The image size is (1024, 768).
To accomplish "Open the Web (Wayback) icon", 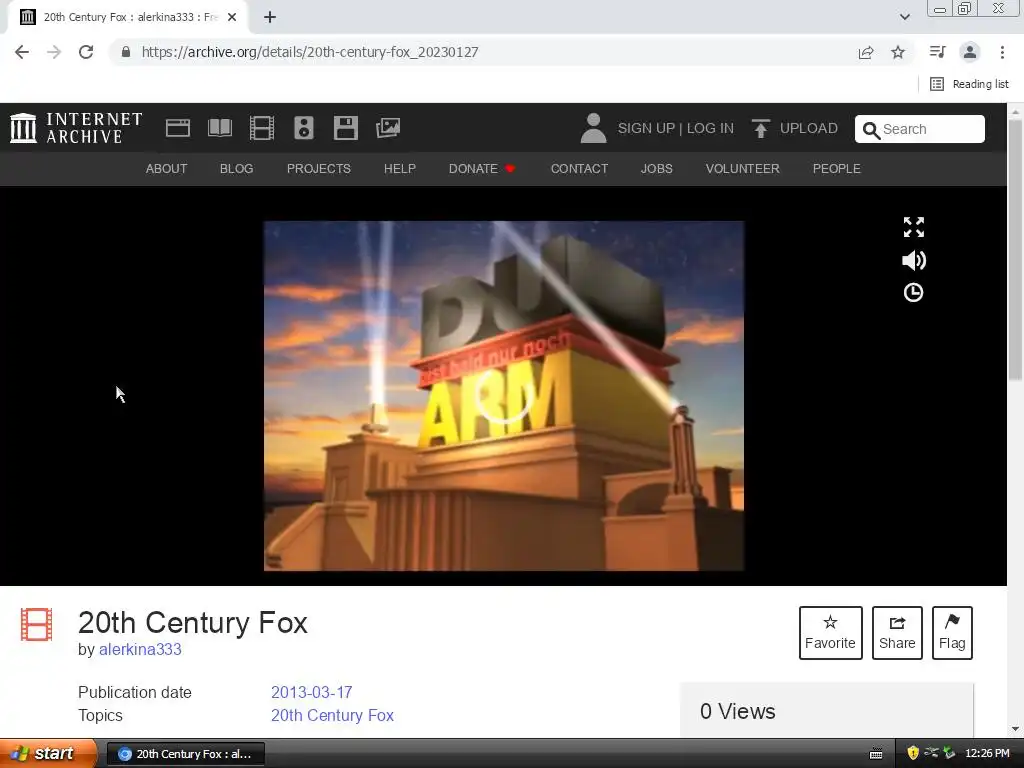I will tap(178, 128).
